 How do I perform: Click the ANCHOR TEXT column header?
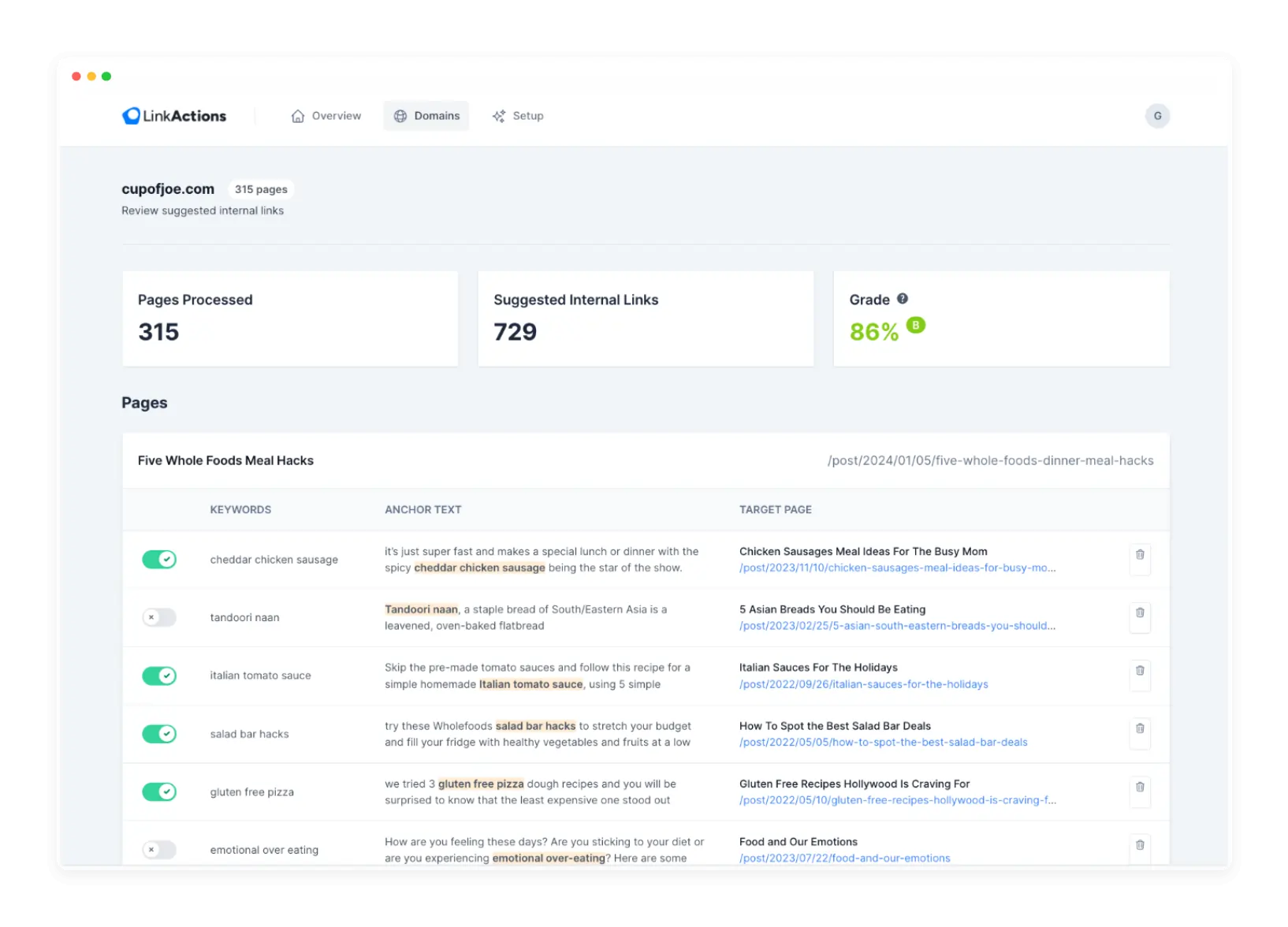423,510
